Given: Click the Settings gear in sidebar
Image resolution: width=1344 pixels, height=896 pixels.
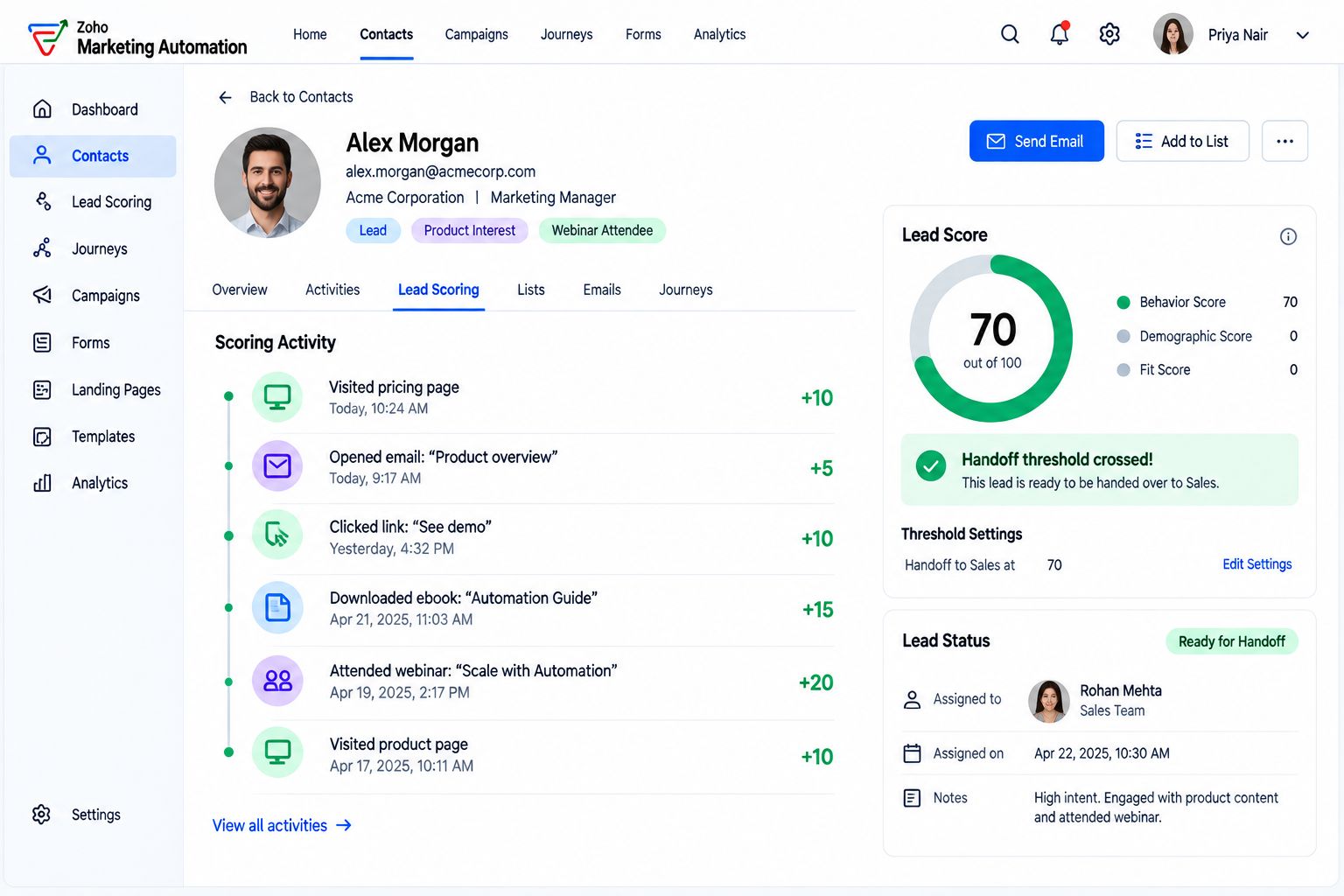Looking at the screenshot, I should point(42,815).
